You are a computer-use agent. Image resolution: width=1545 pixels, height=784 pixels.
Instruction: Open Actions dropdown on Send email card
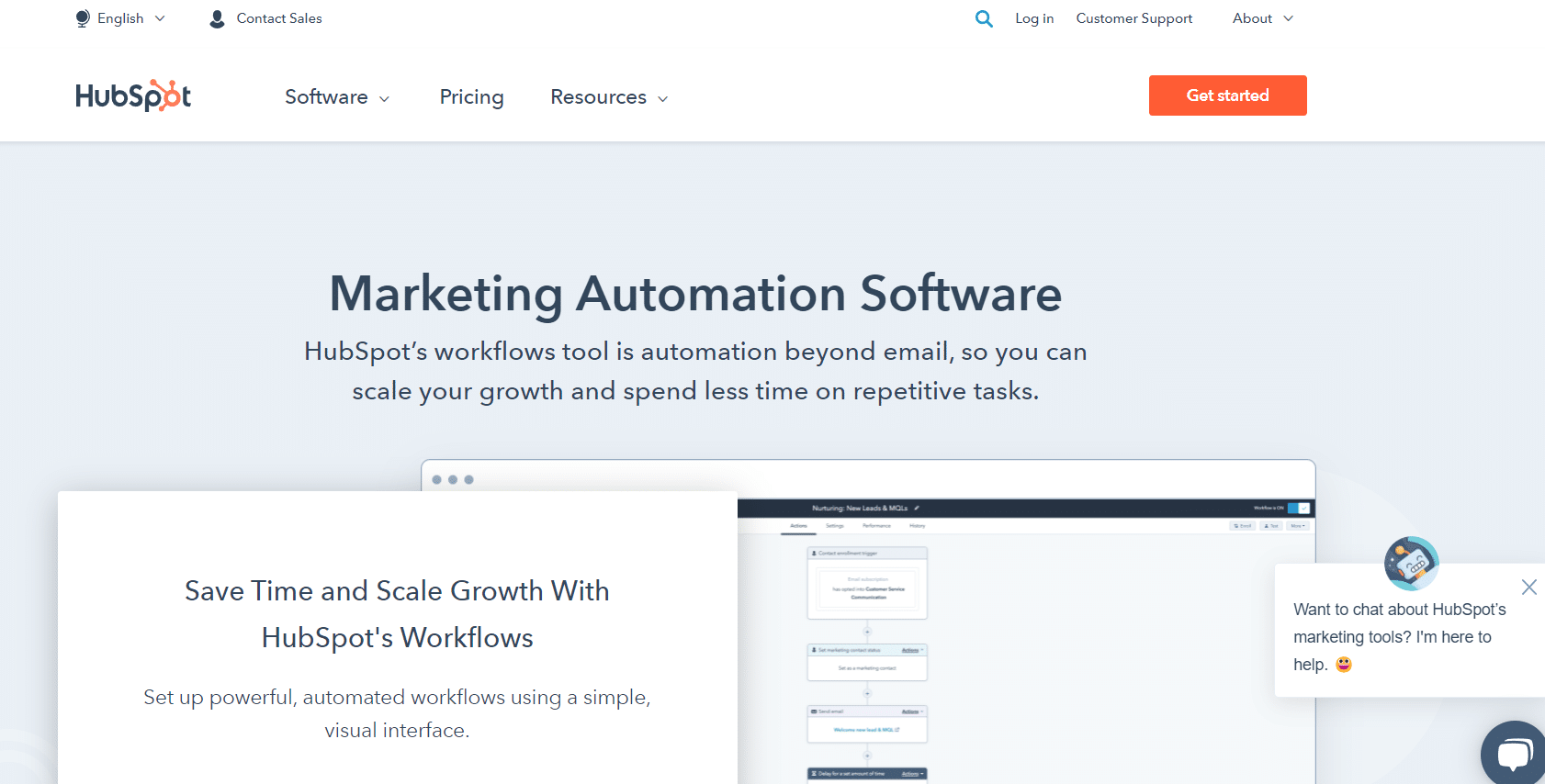click(912, 711)
